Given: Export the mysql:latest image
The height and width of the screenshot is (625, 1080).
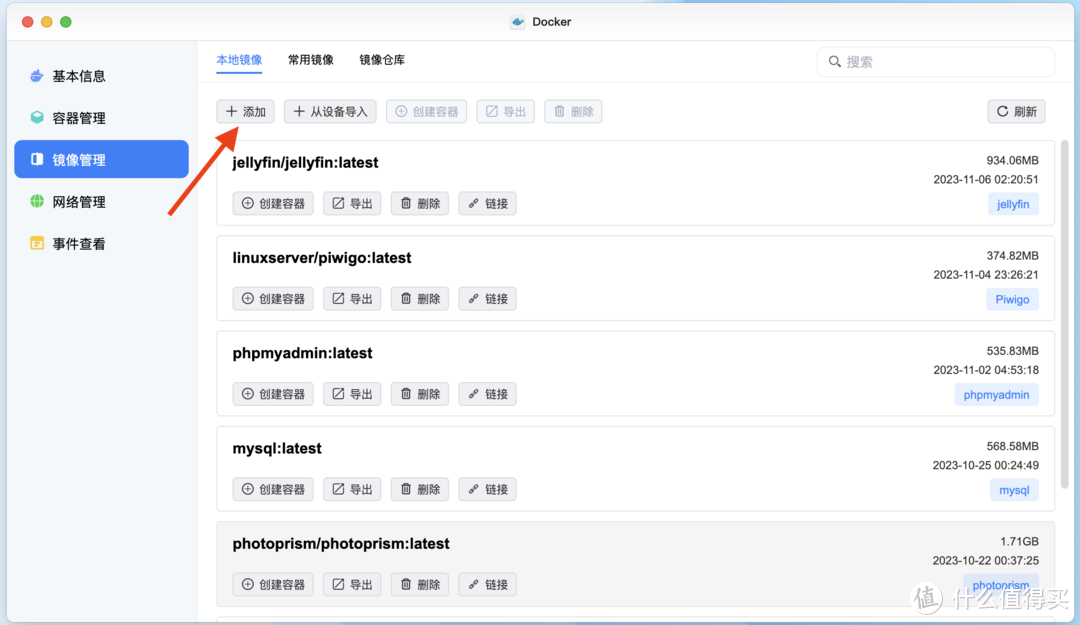Looking at the screenshot, I should (353, 489).
